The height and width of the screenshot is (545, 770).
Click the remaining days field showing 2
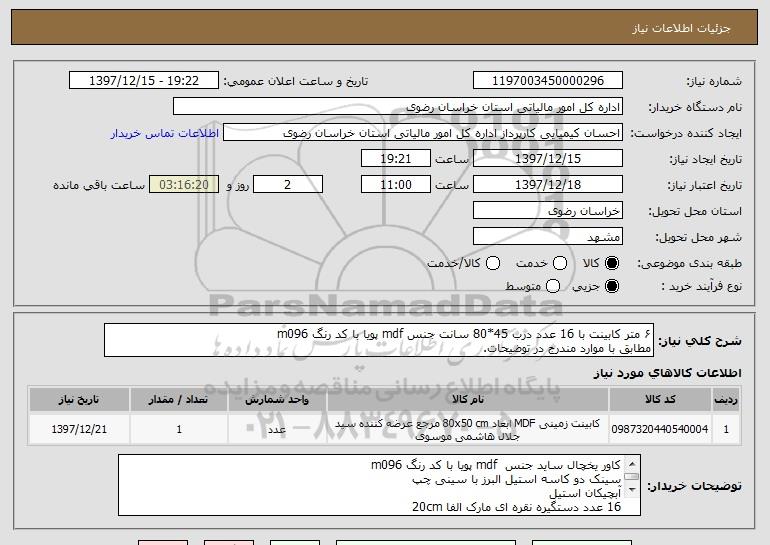[288, 185]
